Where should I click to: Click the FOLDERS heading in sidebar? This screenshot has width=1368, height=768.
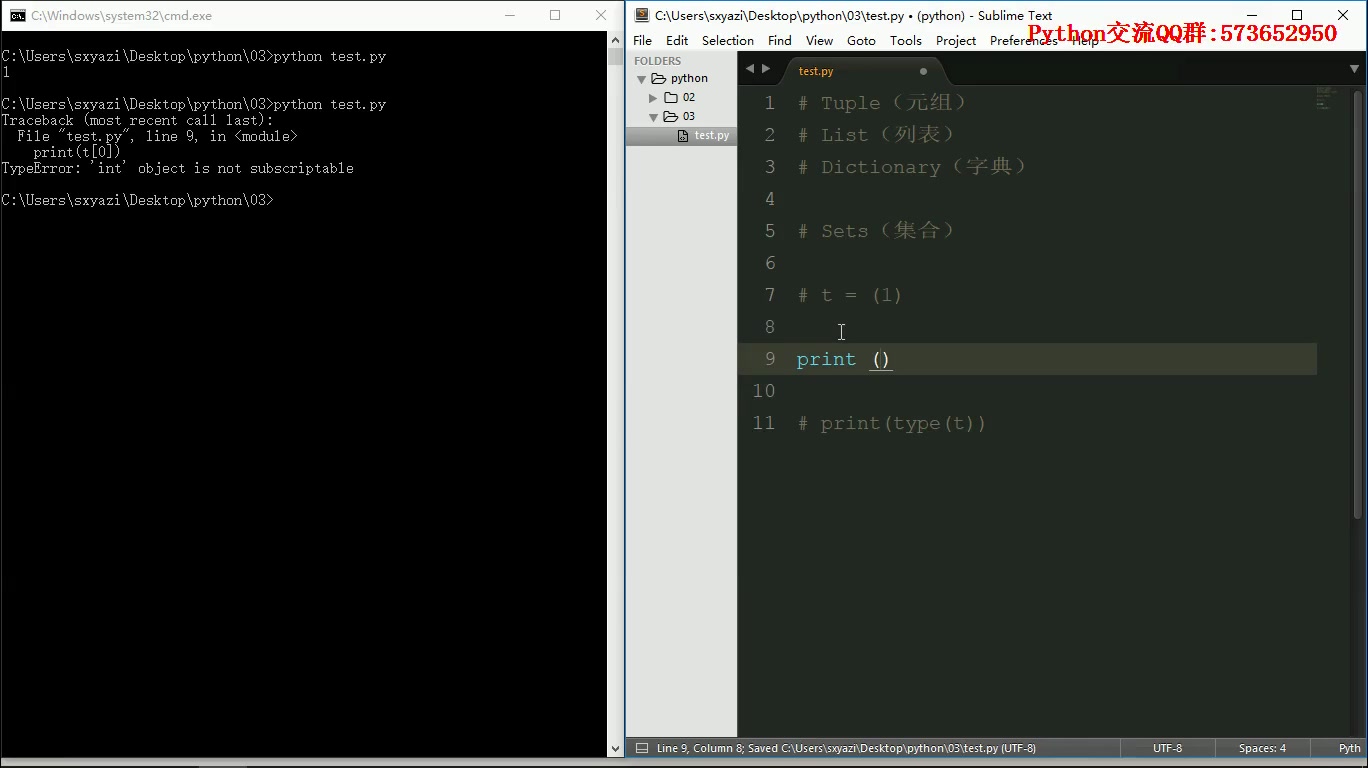point(657,61)
